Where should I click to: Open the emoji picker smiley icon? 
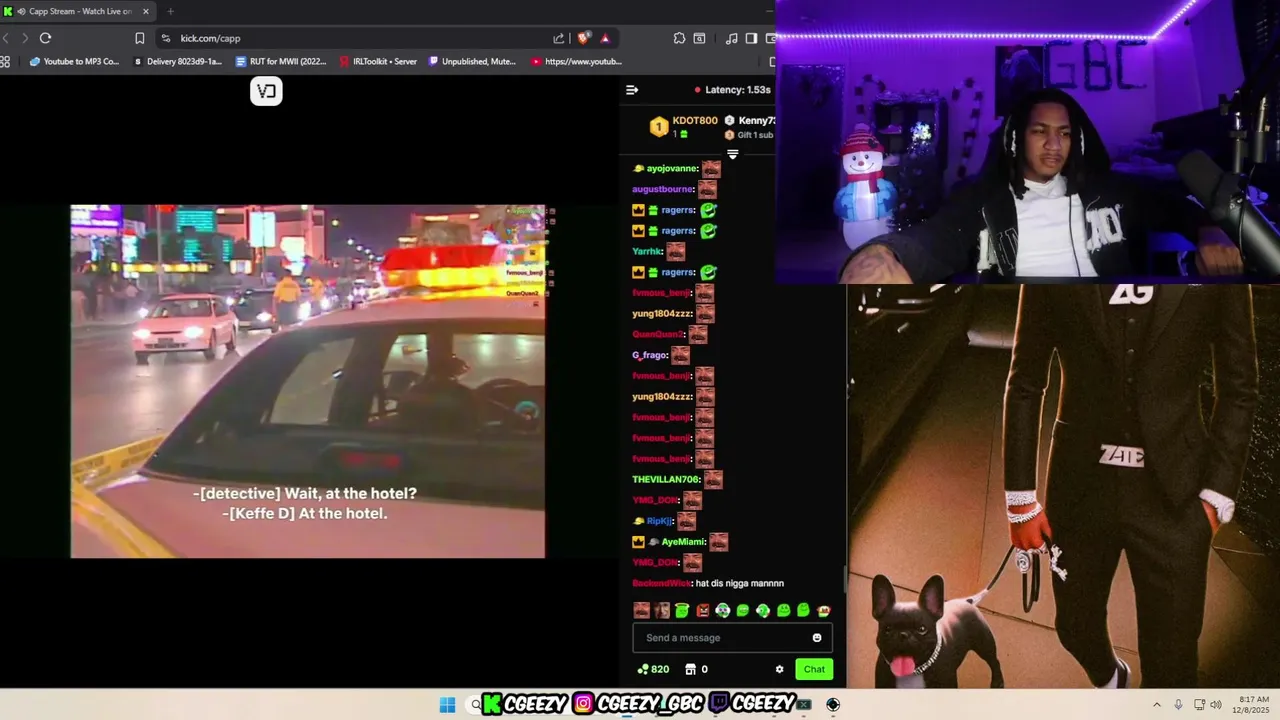(x=817, y=638)
